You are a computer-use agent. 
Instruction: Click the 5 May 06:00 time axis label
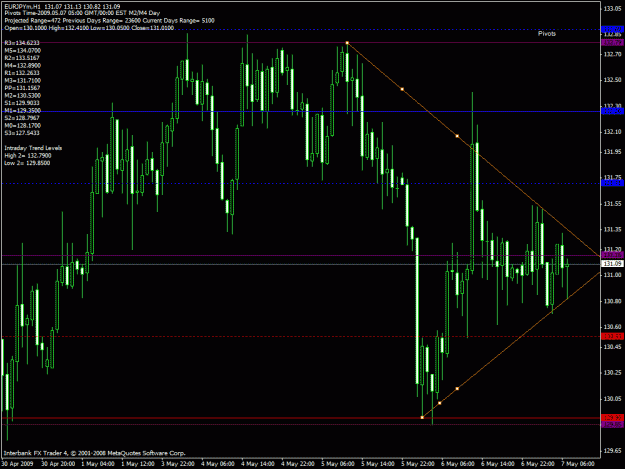pyautogui.click(x=338, y=464)
